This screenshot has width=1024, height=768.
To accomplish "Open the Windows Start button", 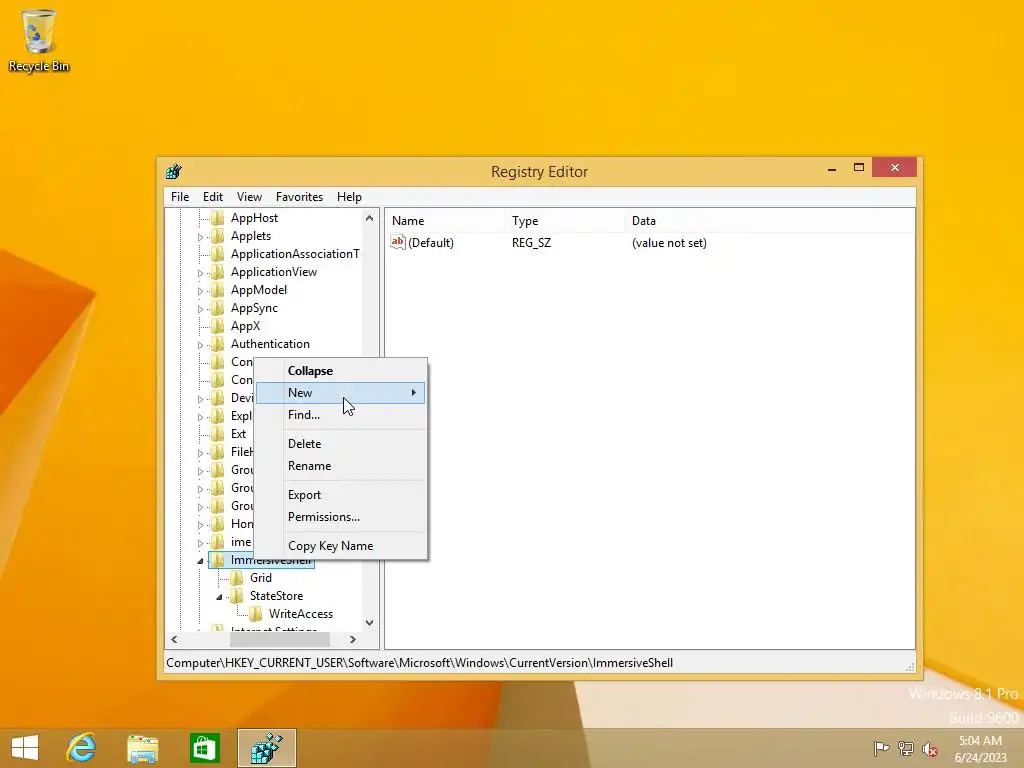I will 25,748.
